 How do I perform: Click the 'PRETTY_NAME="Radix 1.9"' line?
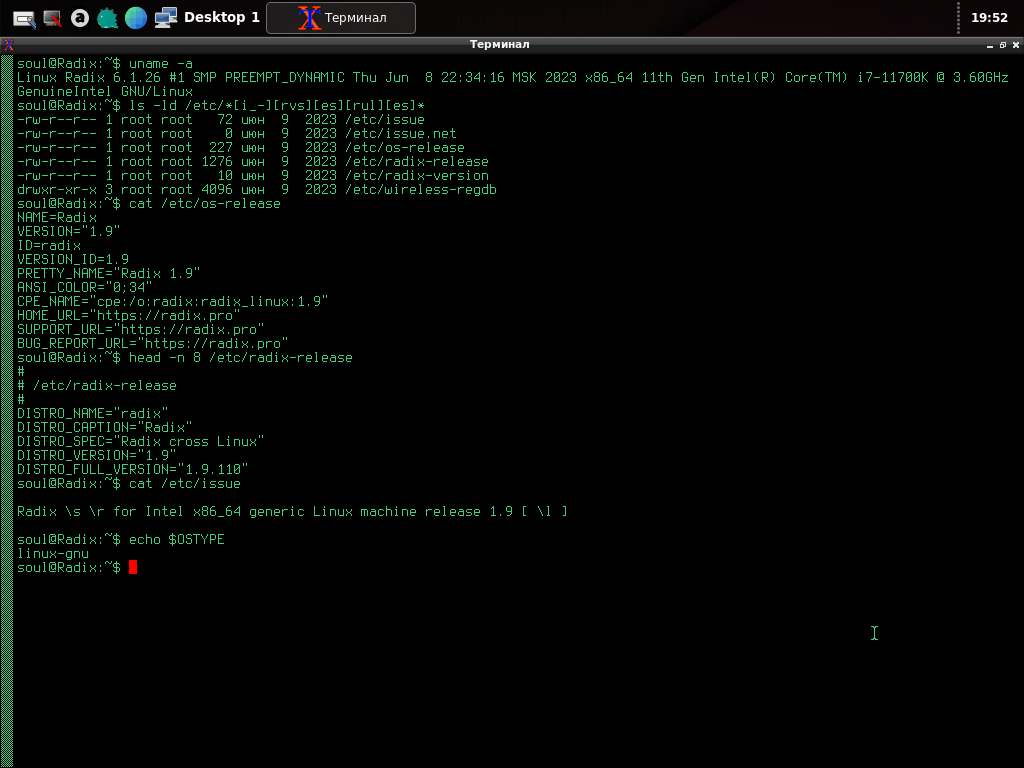tap(108, 274)
